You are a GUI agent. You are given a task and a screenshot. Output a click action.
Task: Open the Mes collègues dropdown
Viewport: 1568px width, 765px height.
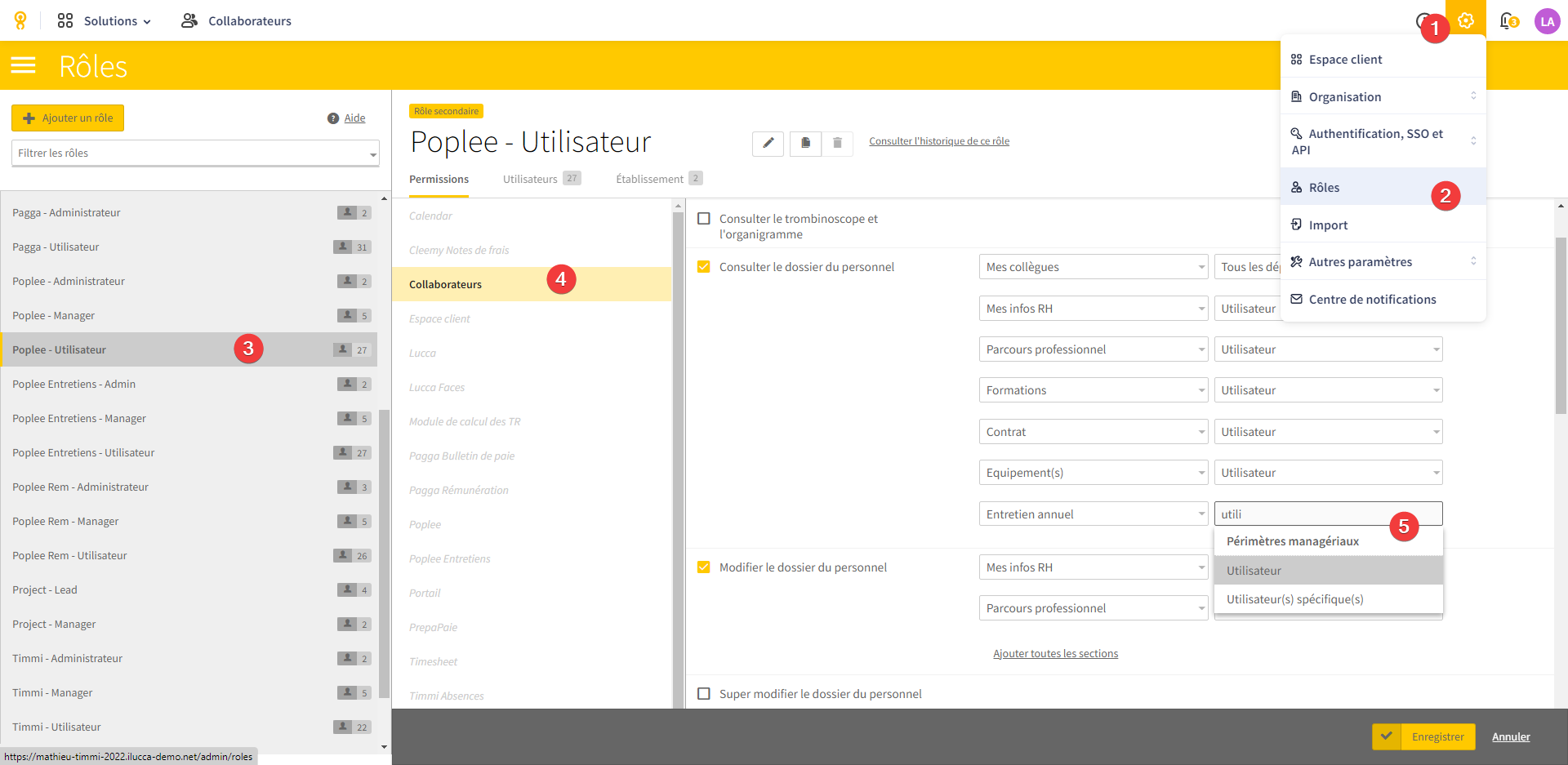(x=1094, y=267)
